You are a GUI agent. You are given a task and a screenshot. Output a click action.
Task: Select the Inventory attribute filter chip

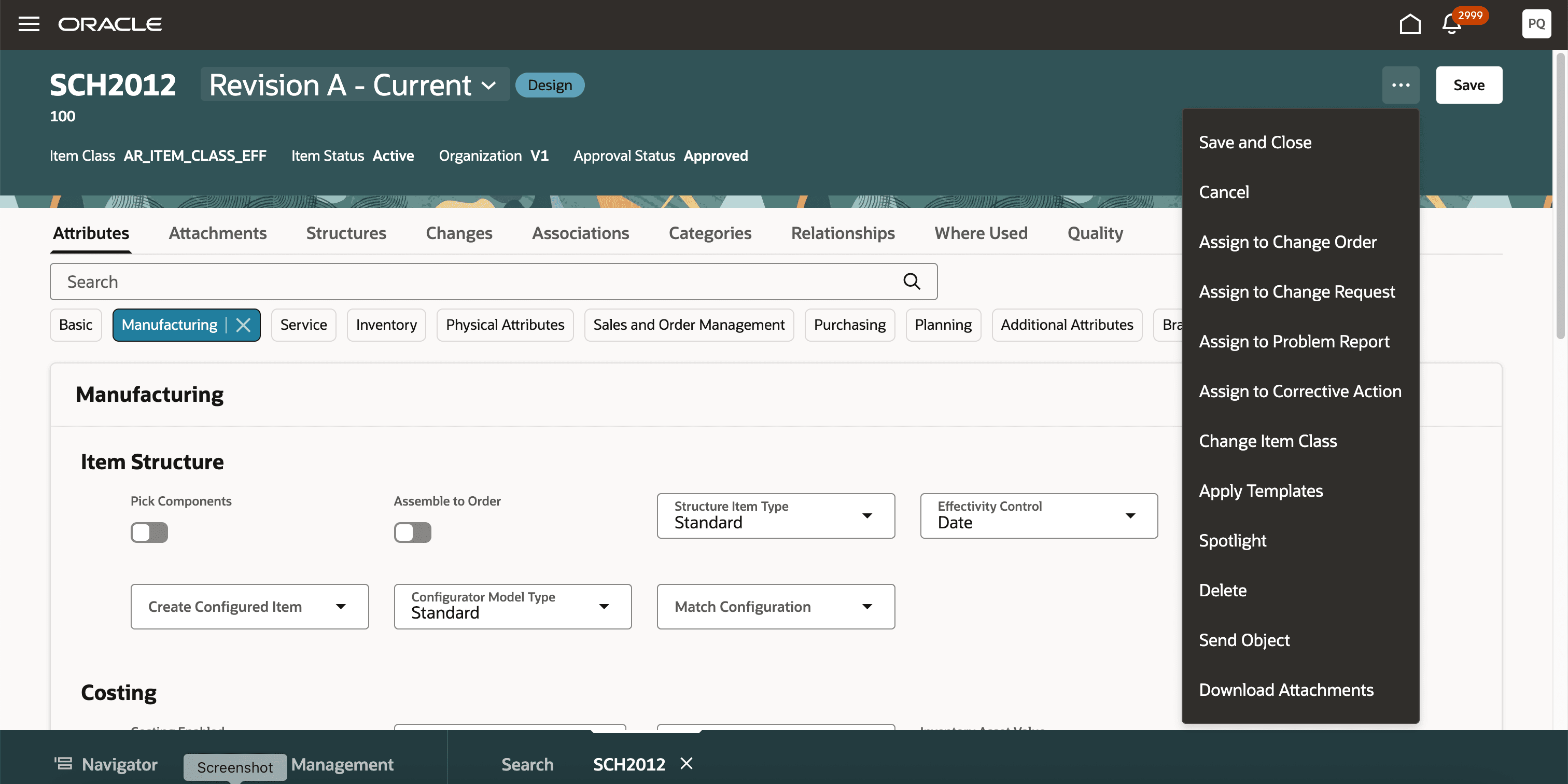pyautogui.click(x=386, y=325)
